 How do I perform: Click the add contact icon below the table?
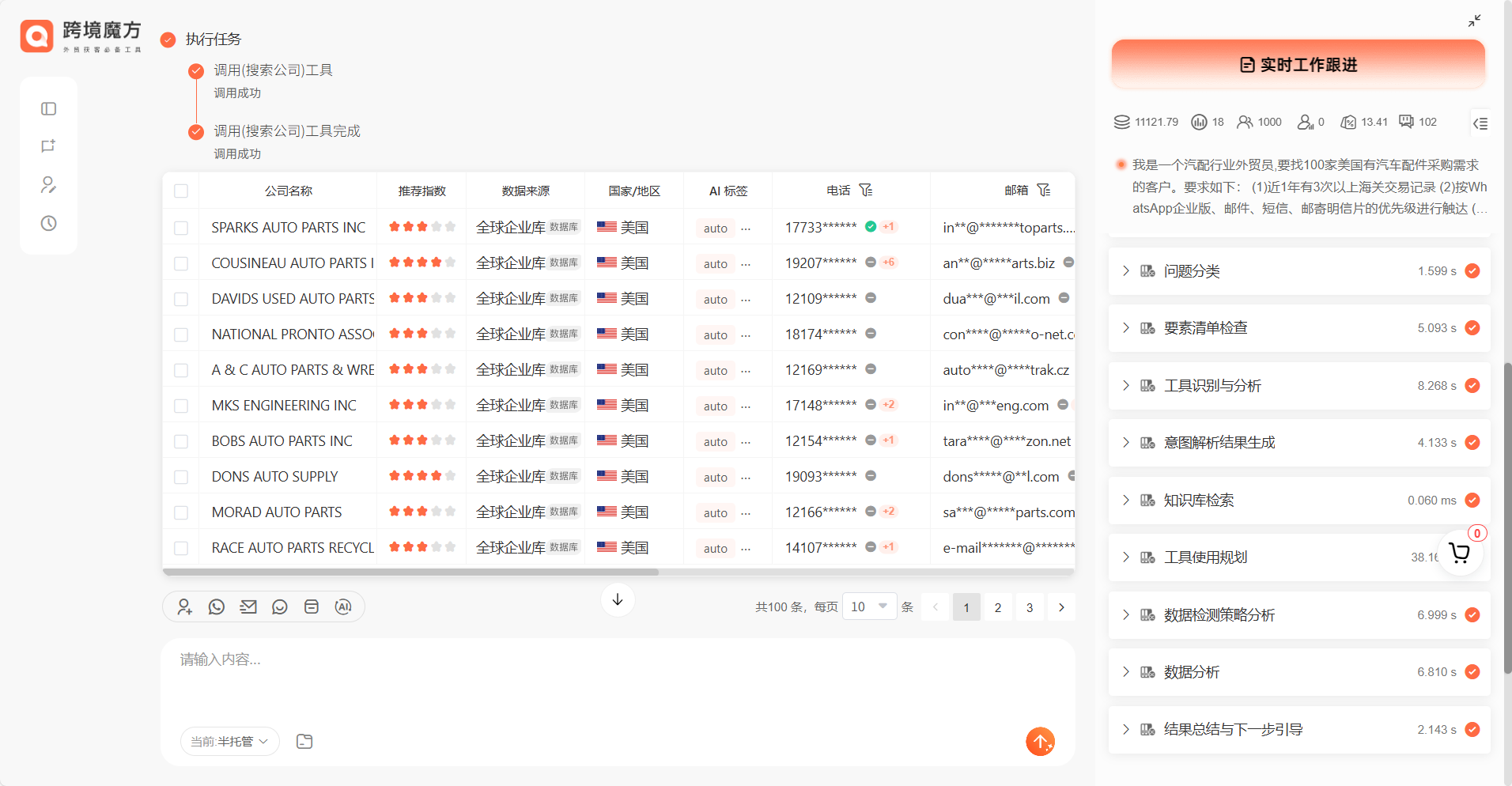(185, 607)
